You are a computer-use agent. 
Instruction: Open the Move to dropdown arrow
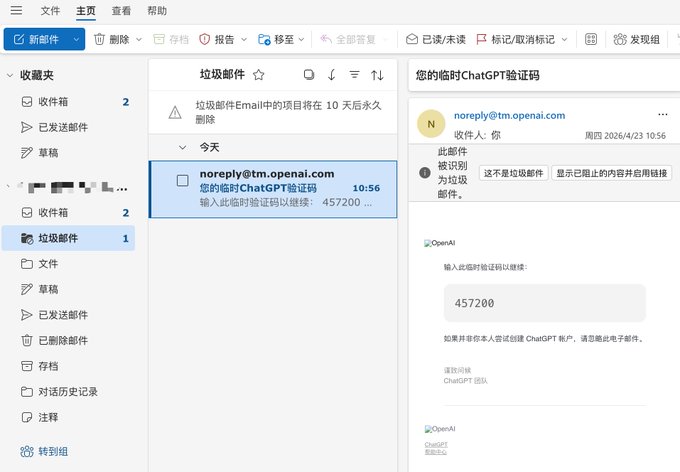tap(301, 39)
